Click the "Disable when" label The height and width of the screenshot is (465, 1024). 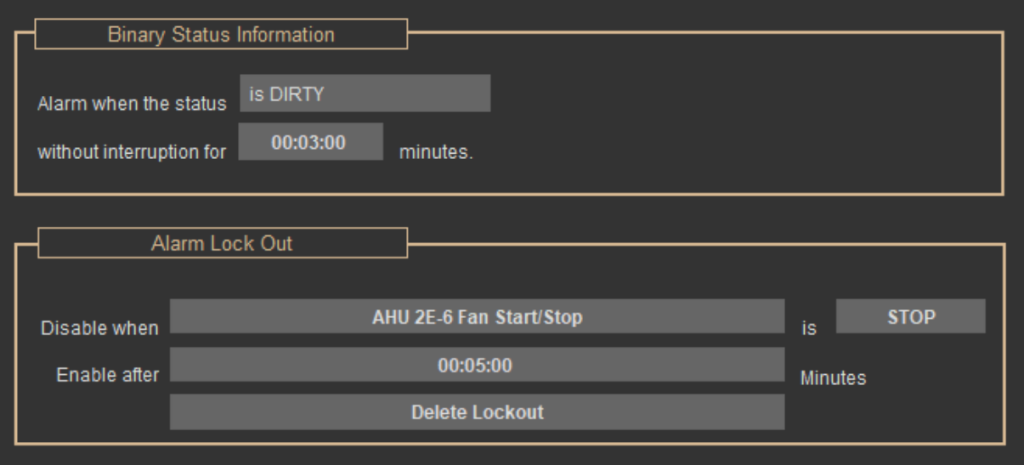(99, 328)
